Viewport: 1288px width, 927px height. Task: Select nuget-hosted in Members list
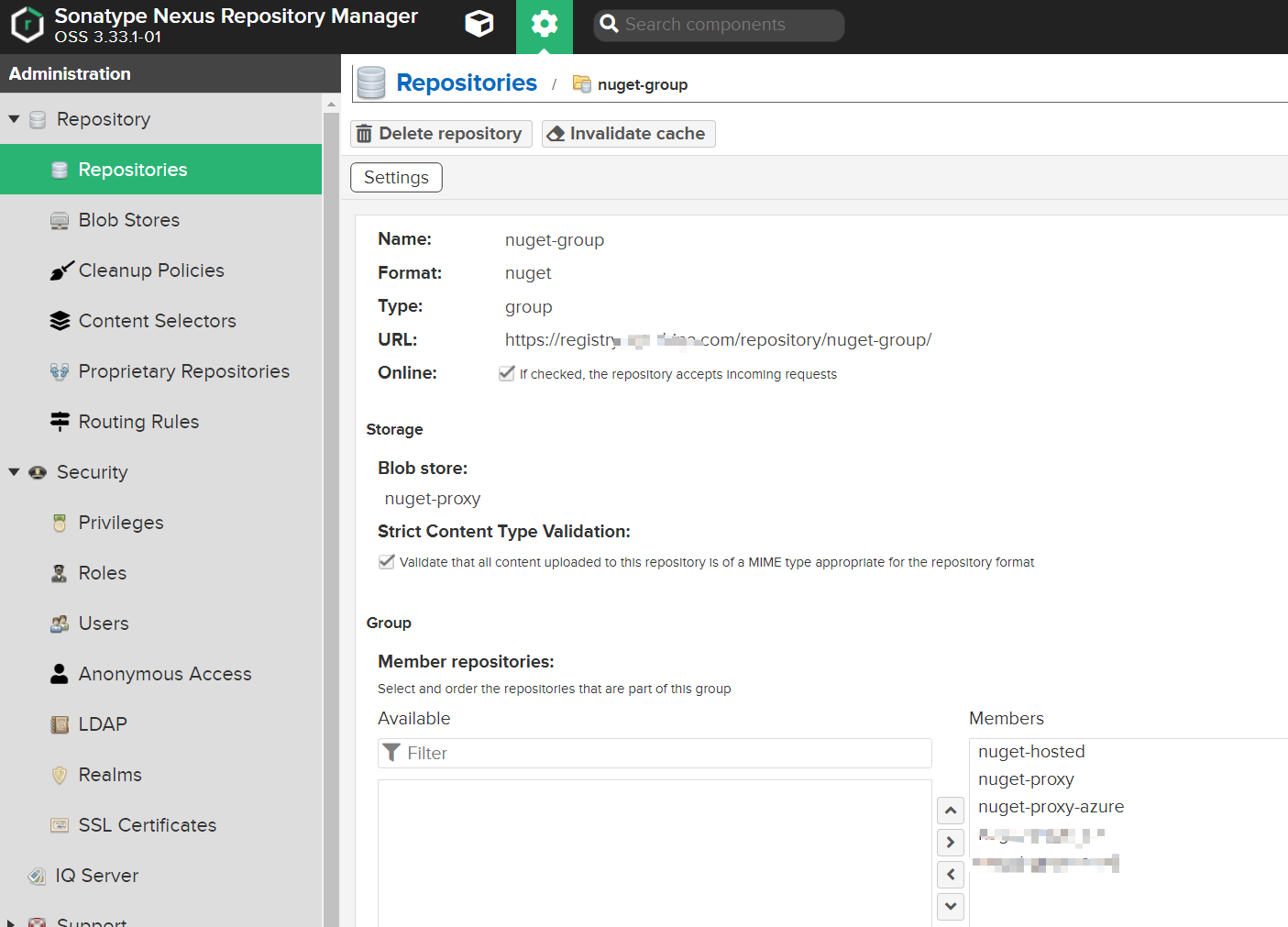[1031, 752]
